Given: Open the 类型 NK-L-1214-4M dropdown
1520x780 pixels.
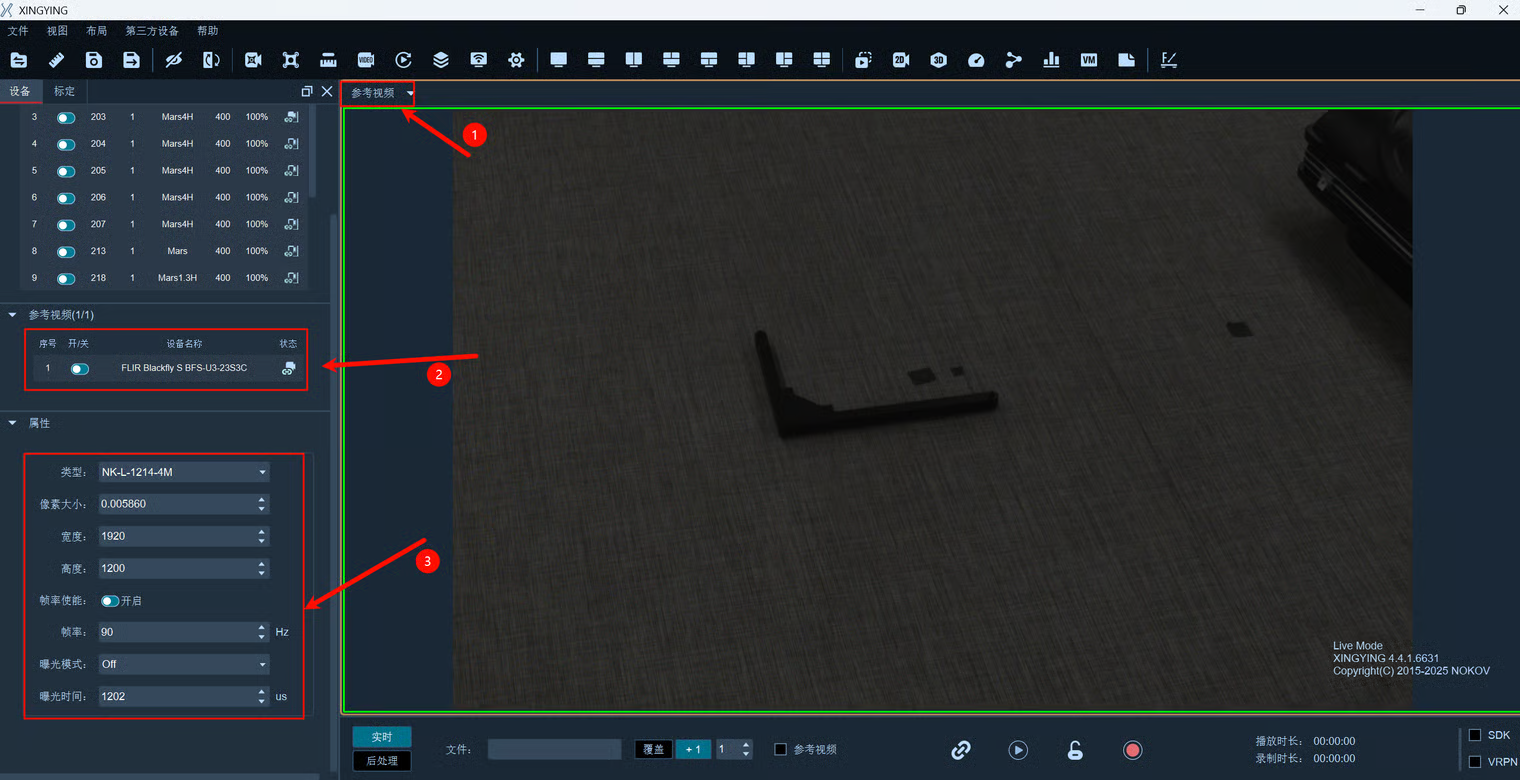Looking at the screenshot, I should tap(184, 472).
